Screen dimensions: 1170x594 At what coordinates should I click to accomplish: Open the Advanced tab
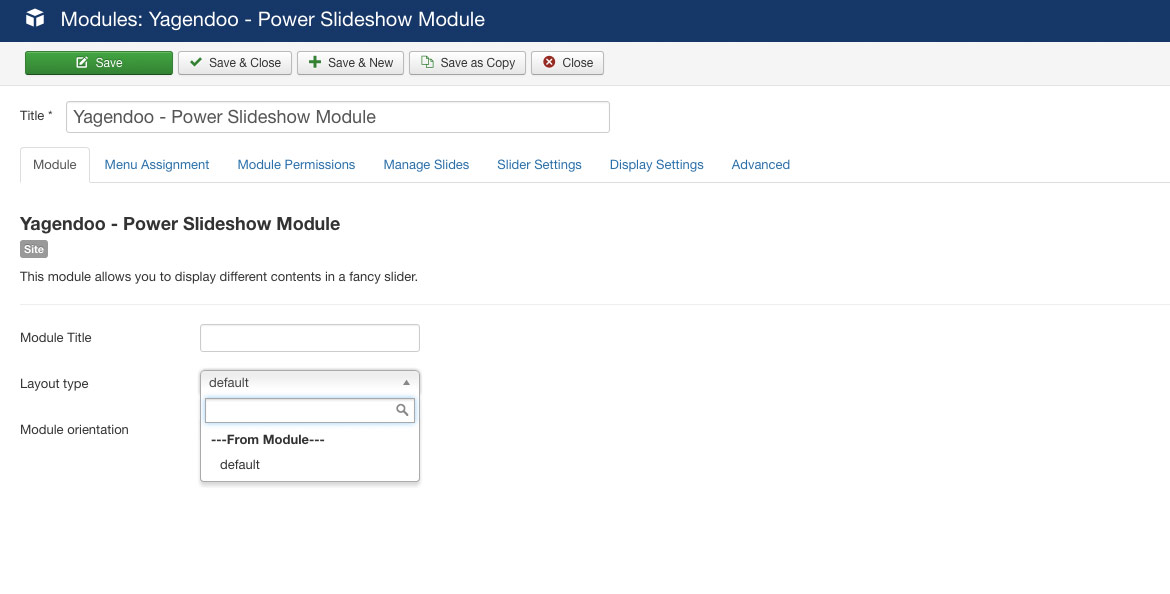click(760, 165)
